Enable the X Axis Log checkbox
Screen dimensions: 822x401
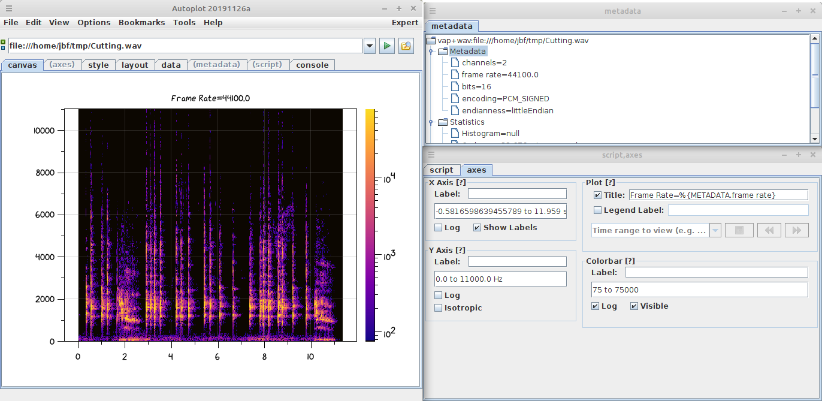[439, 228]
